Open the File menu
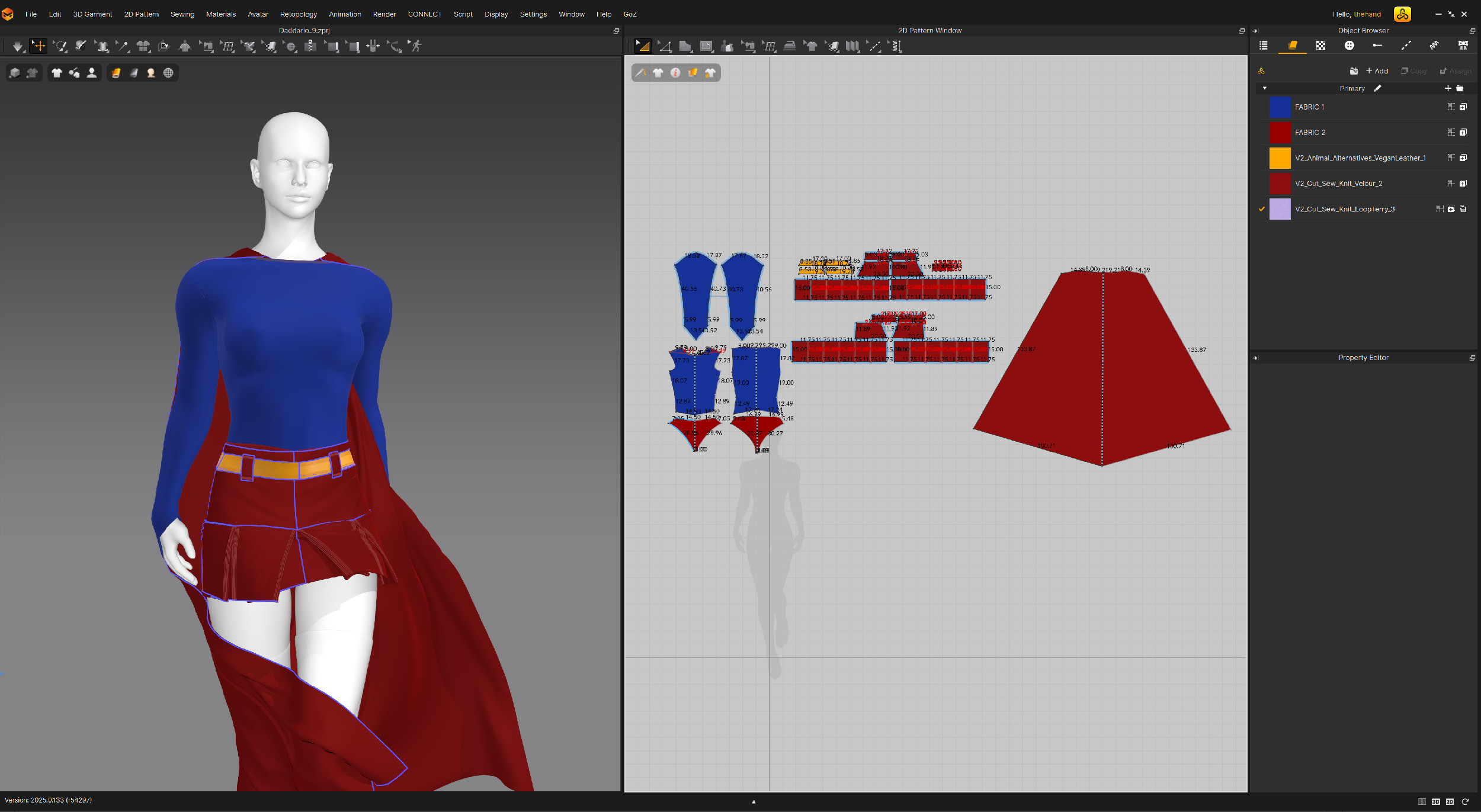1481x812 pixels. [x=31, y=14]
